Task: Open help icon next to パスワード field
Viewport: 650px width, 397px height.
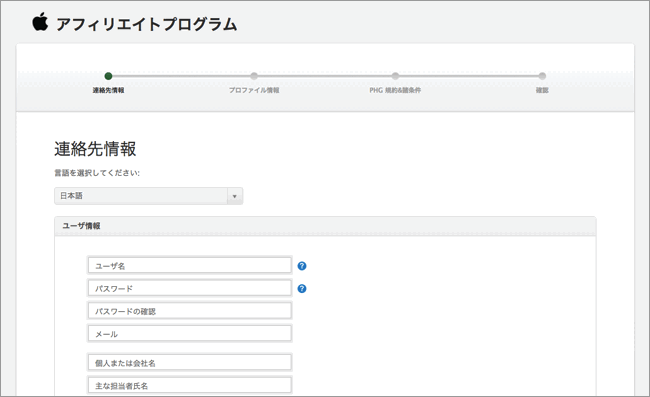Action: pyautogui.click(x=302, y=289)
